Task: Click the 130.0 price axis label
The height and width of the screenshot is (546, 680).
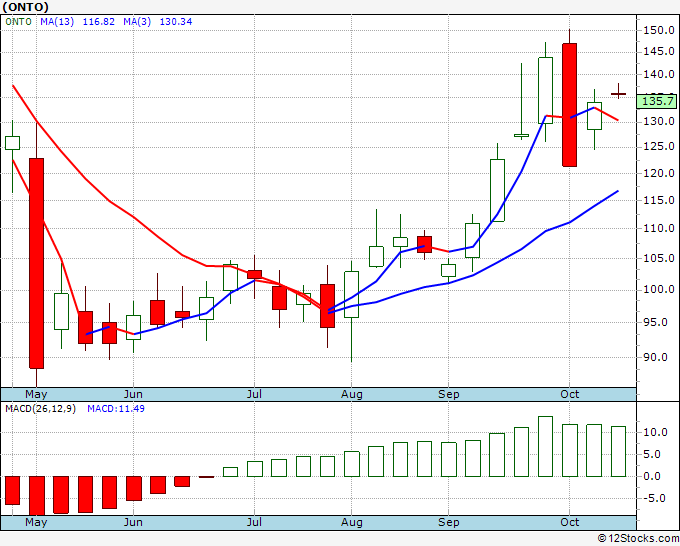Action: (x=659, y=121)
